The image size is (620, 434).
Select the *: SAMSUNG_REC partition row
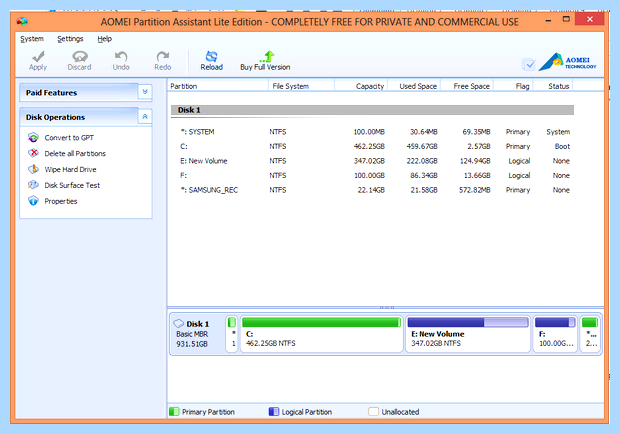click(x=372, y=190)
